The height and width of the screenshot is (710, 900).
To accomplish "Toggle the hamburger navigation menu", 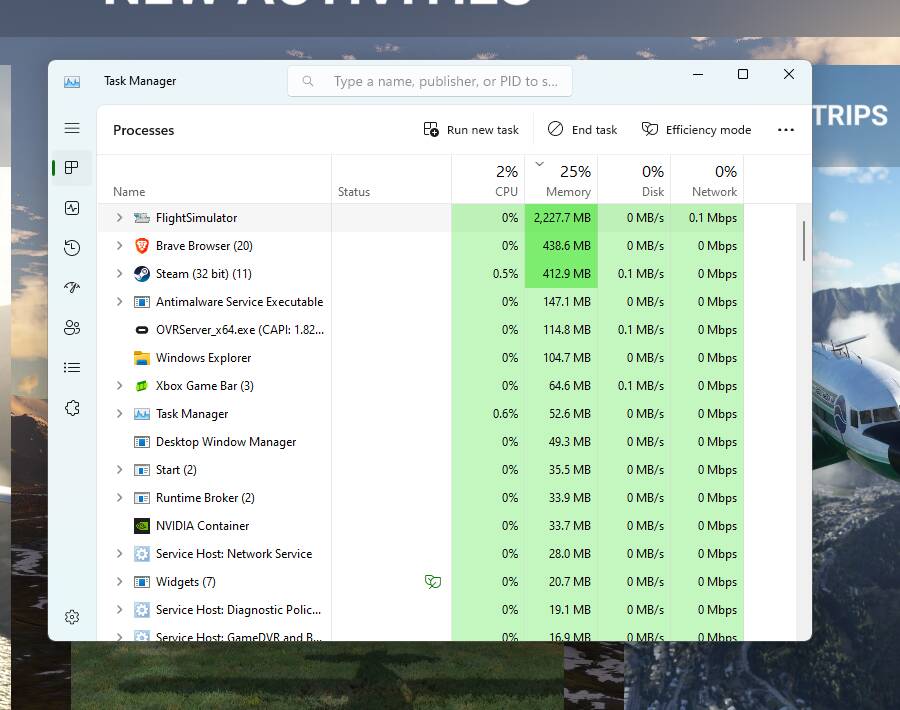I will (72, 128).
